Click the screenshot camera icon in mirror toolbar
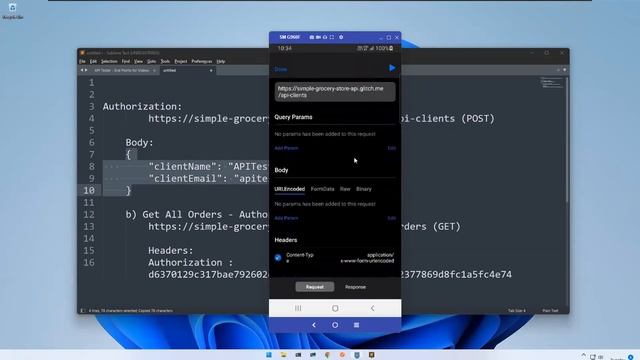This screenshot has width=640, height=360. pos(311,37)
